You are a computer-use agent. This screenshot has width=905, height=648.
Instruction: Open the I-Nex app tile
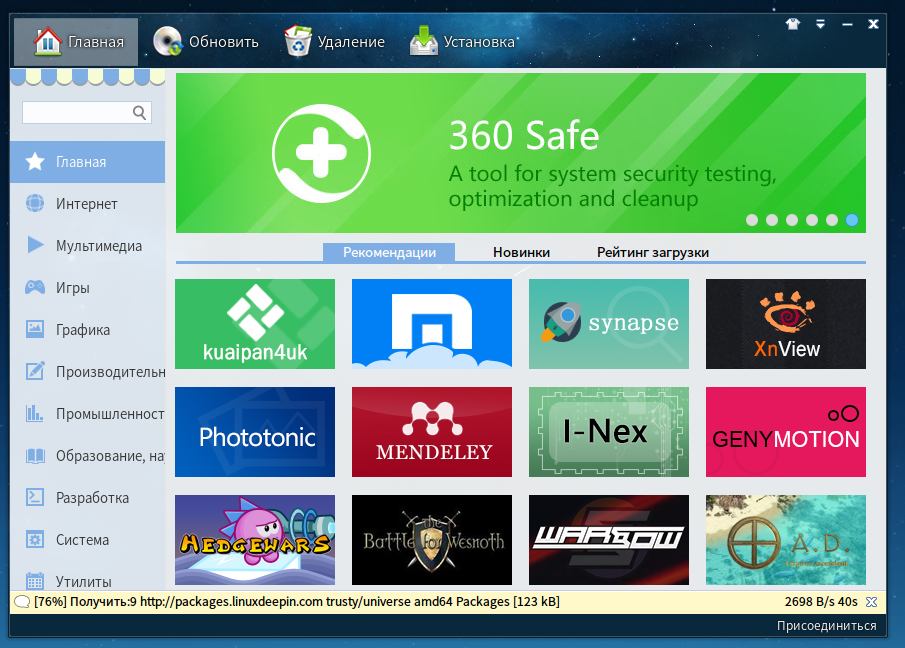[x=609, y=432]
